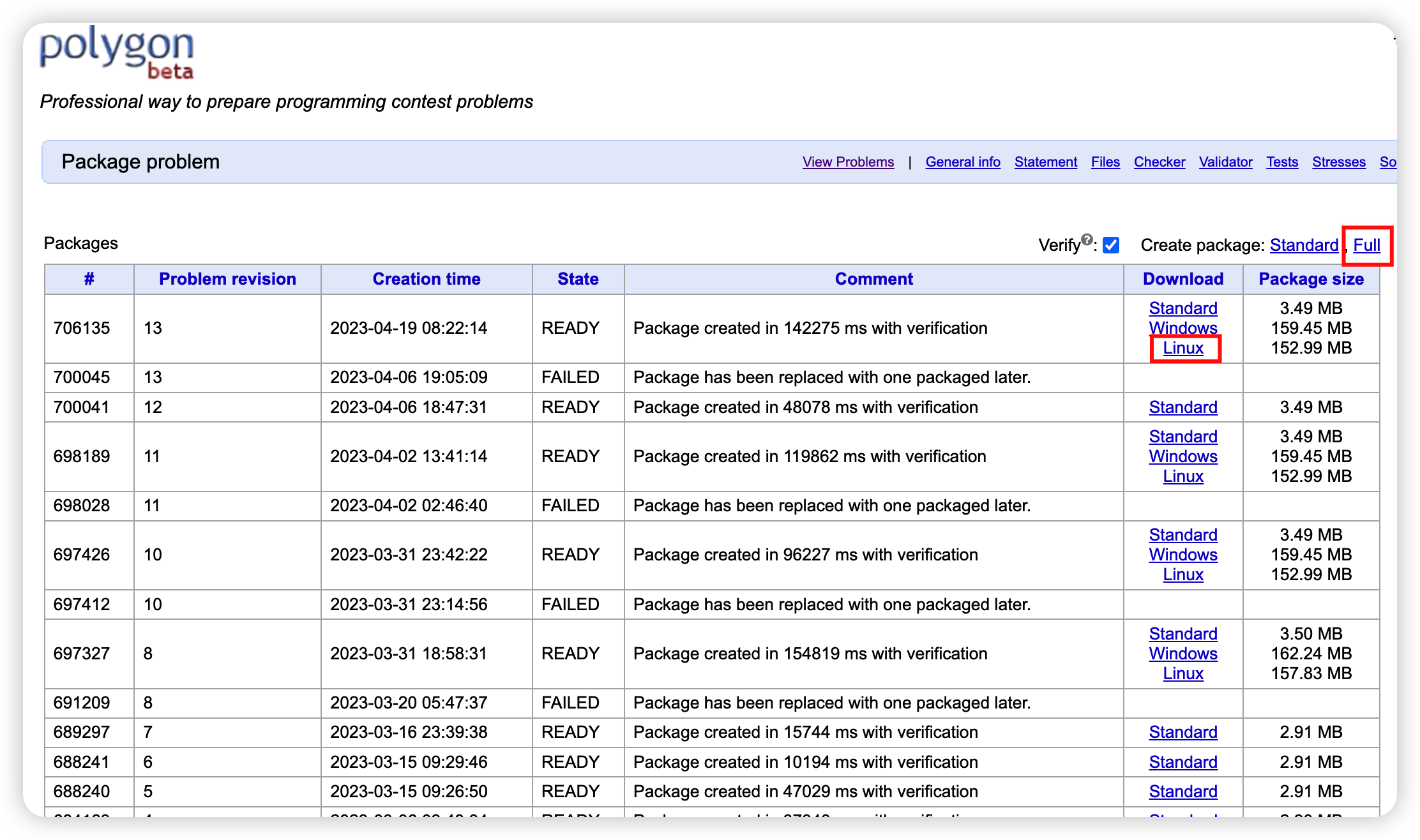Create a Full package
Viewport: 1420px width, 840px height.
(1366, 245)
